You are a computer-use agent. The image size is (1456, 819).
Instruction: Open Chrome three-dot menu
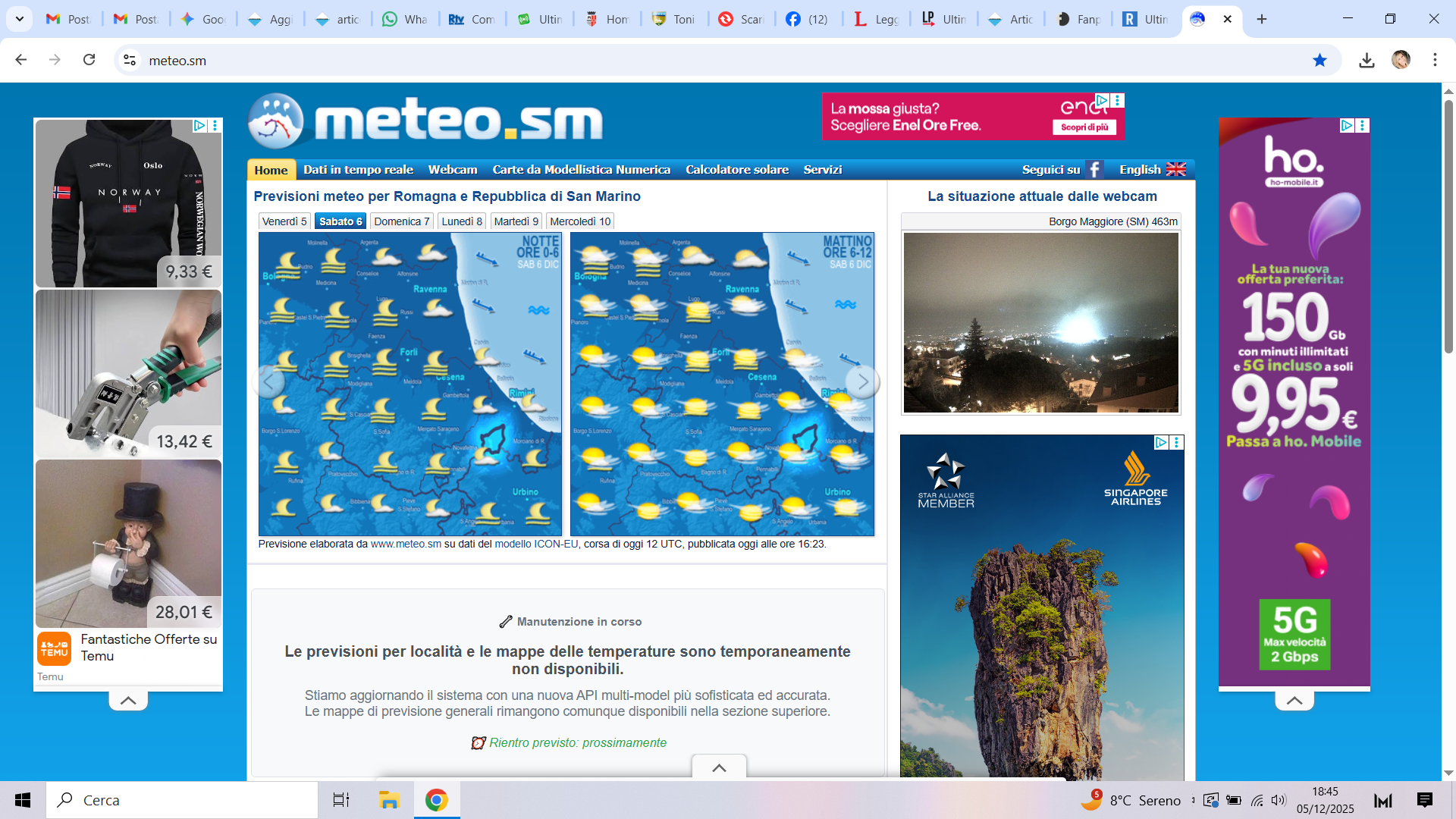click(x=1435, y=61)
